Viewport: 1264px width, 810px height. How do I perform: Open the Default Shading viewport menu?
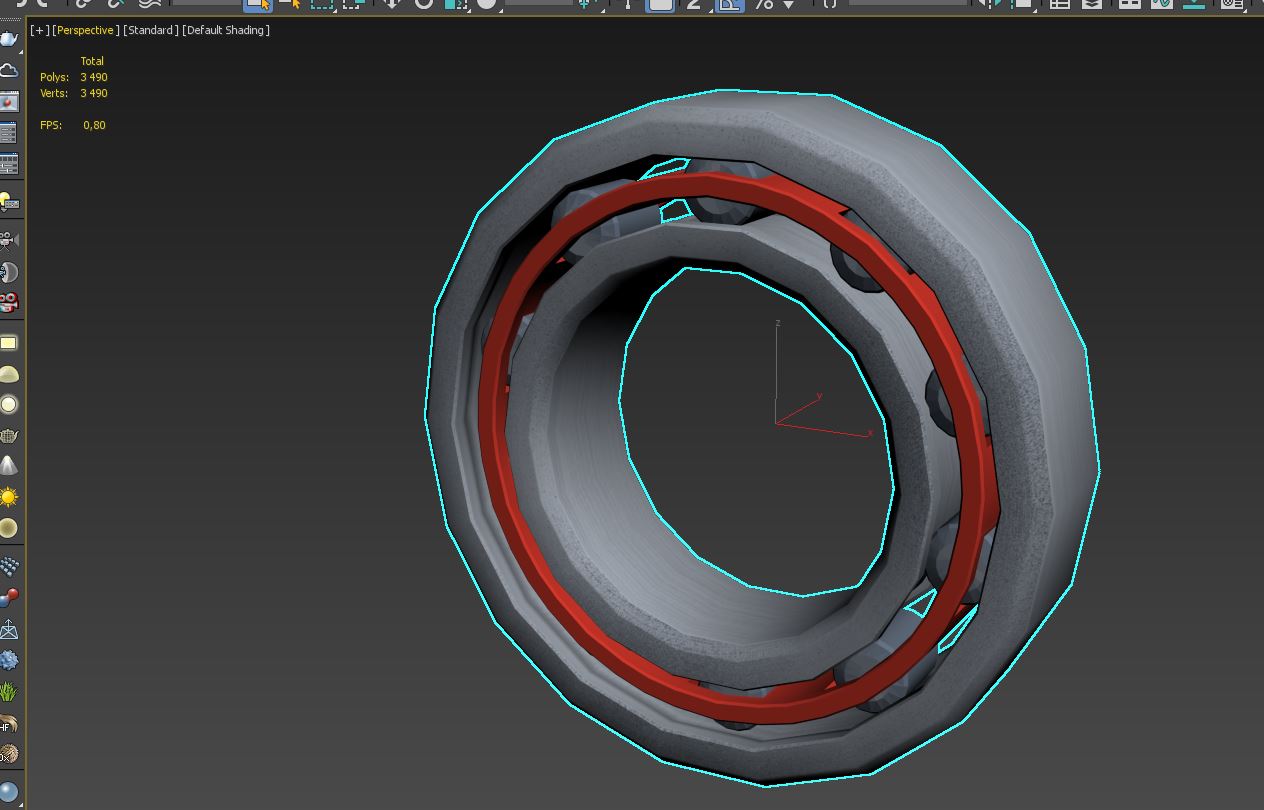(226, 30)
